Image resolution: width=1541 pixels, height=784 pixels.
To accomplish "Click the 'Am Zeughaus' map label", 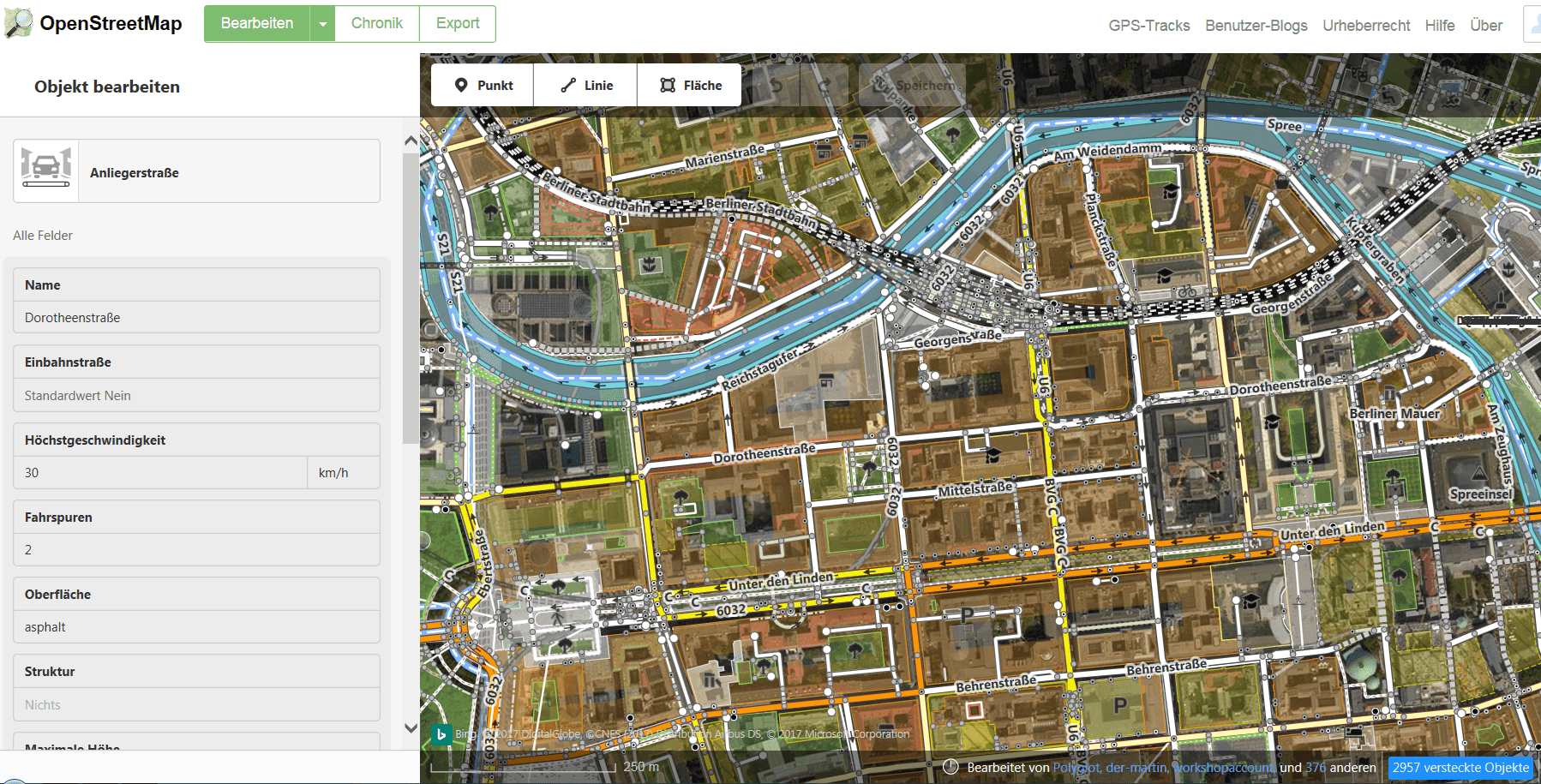I will [1502, 443].
